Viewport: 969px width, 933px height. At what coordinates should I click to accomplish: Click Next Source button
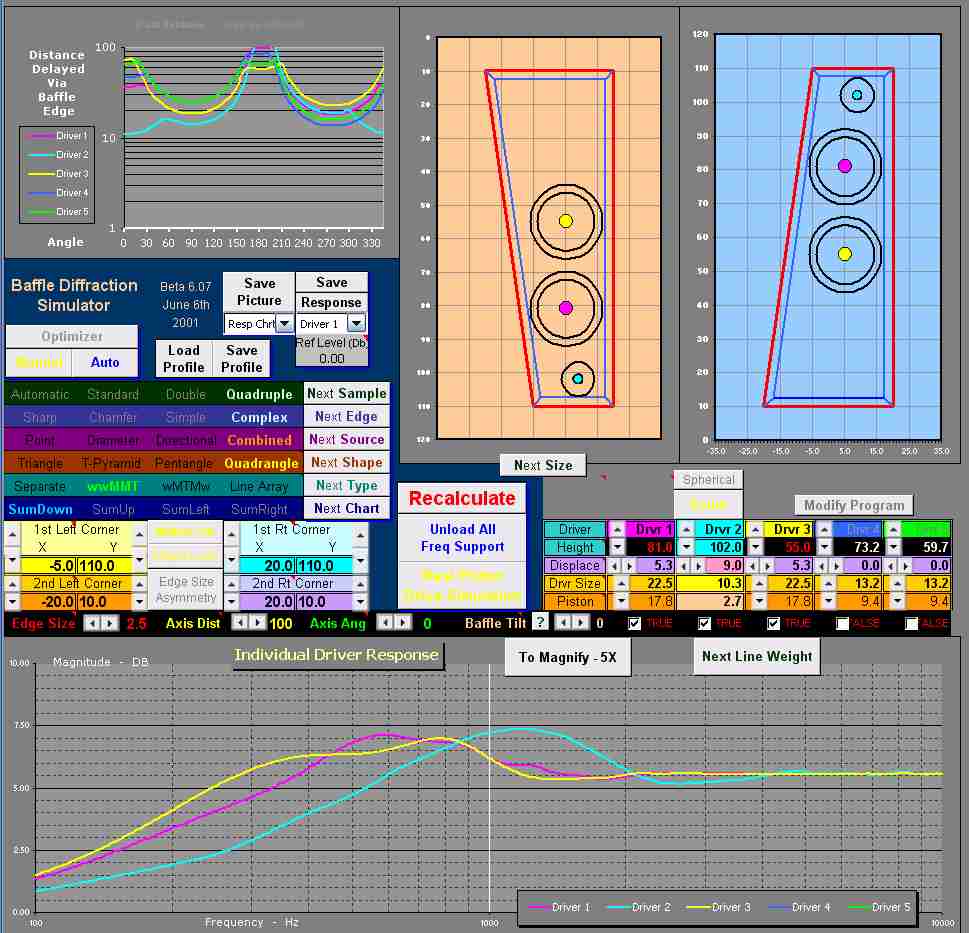[347, 439]
